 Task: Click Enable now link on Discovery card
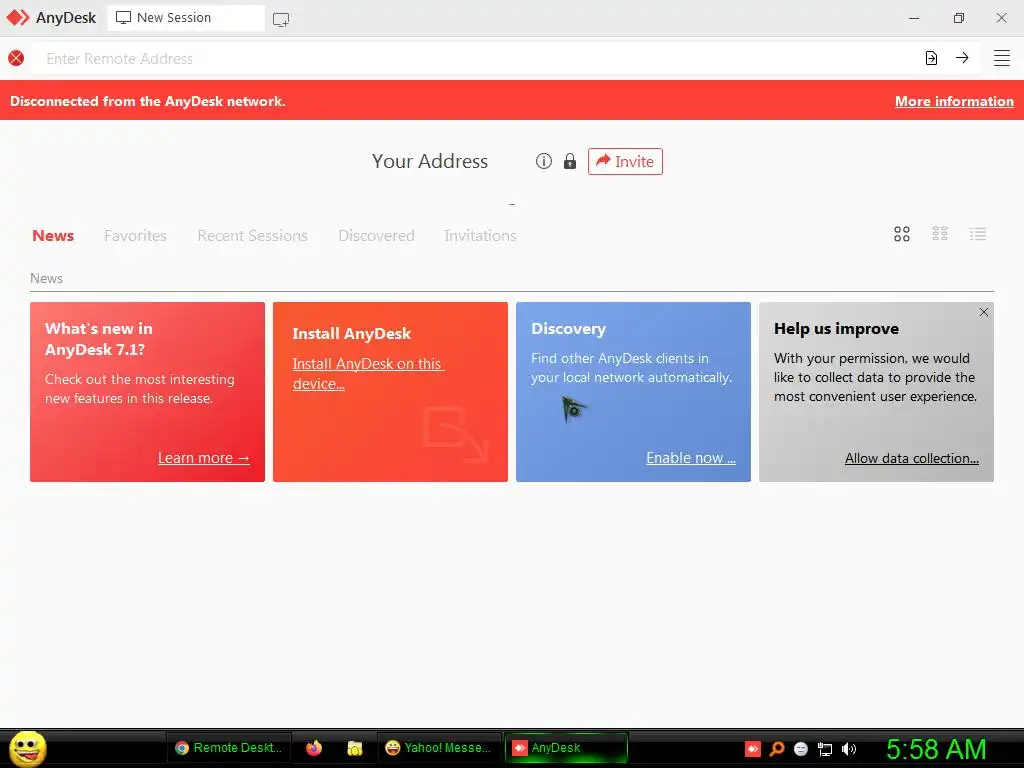pos(691,458)
